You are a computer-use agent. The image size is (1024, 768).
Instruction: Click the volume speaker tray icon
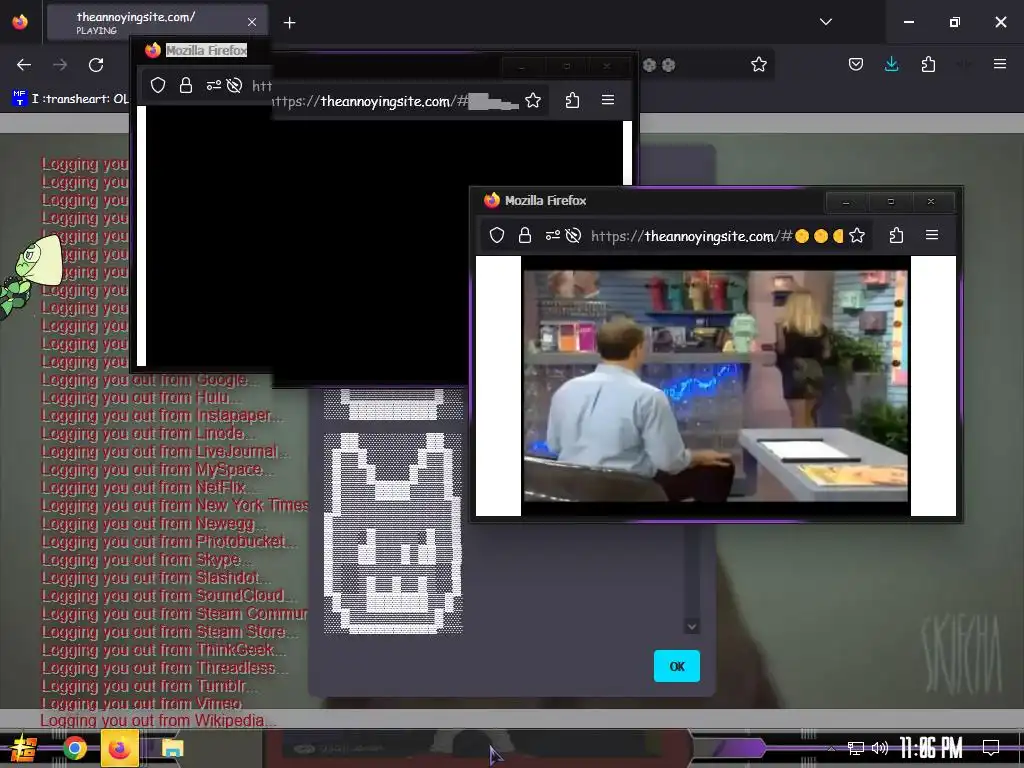click(x=880, y=748)
